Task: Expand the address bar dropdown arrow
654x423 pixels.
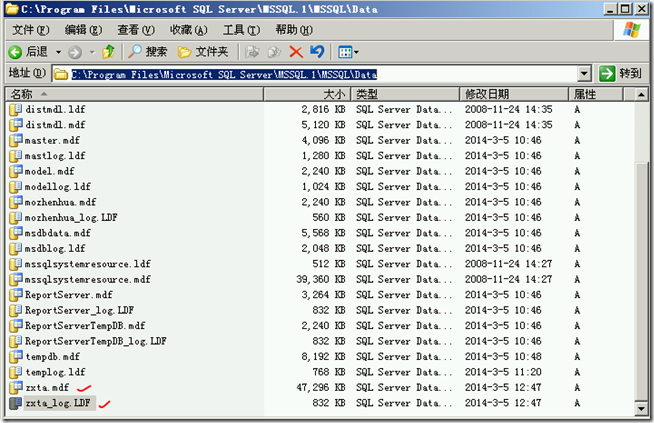Action: pos(584,74)
